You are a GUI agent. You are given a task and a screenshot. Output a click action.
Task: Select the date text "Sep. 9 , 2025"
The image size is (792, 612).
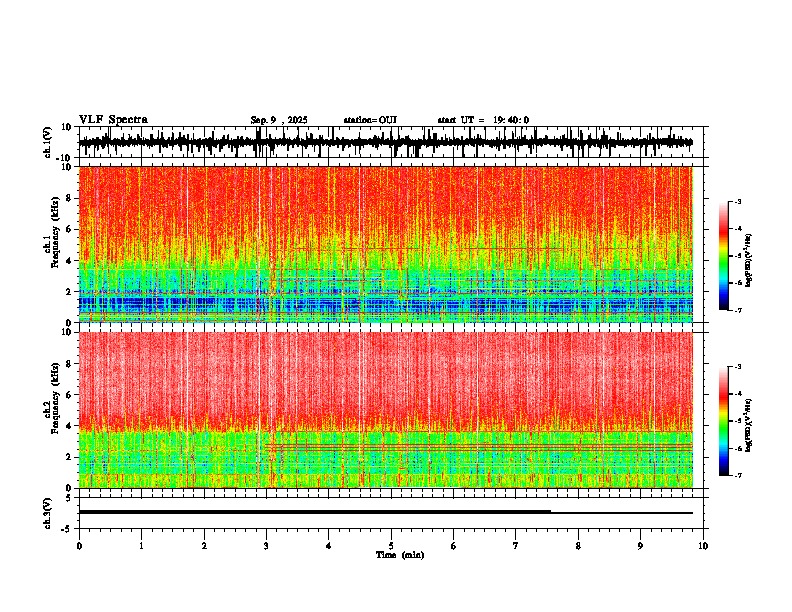279,120
